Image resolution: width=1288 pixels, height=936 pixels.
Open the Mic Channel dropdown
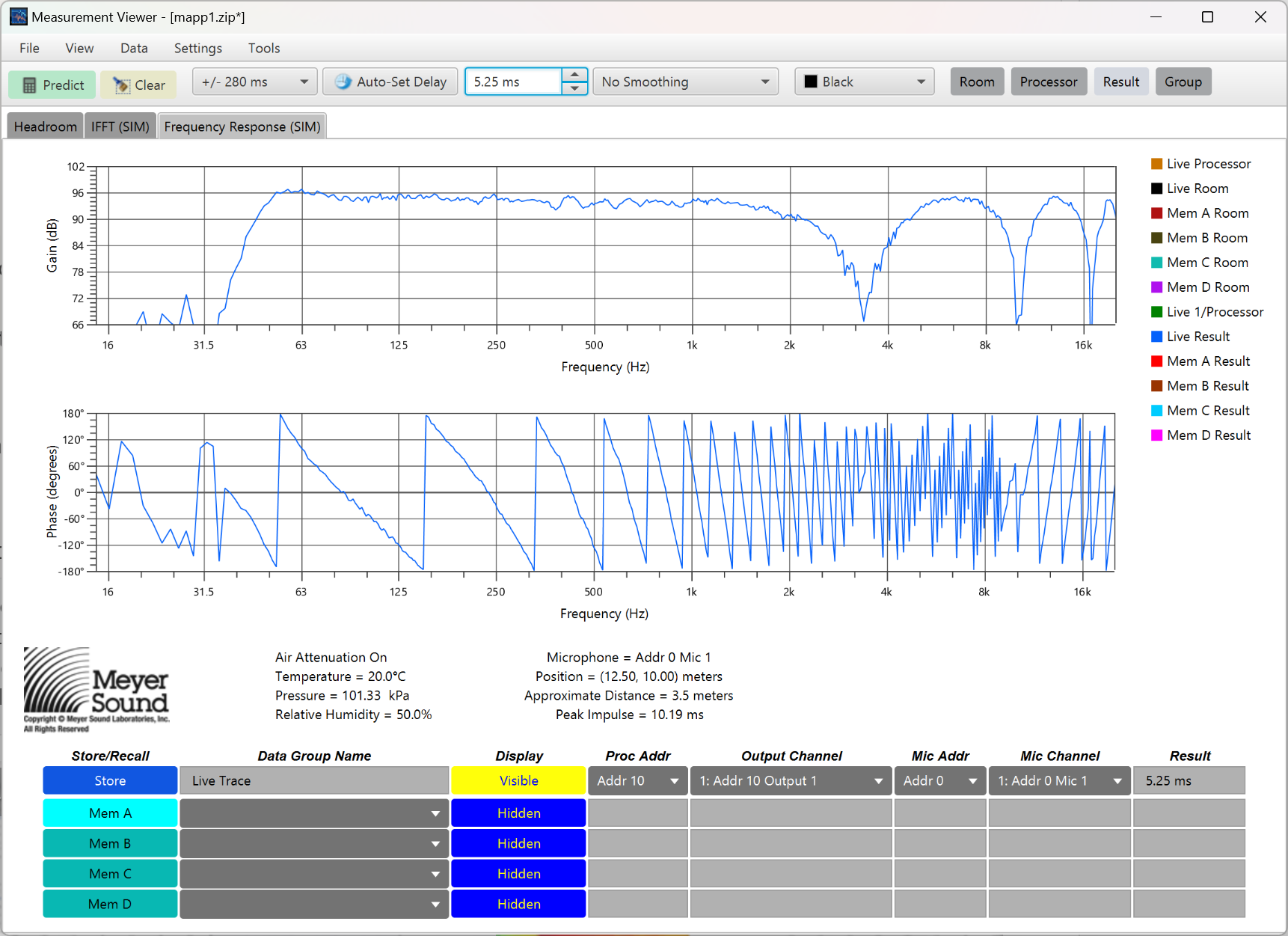point(1059,780)
